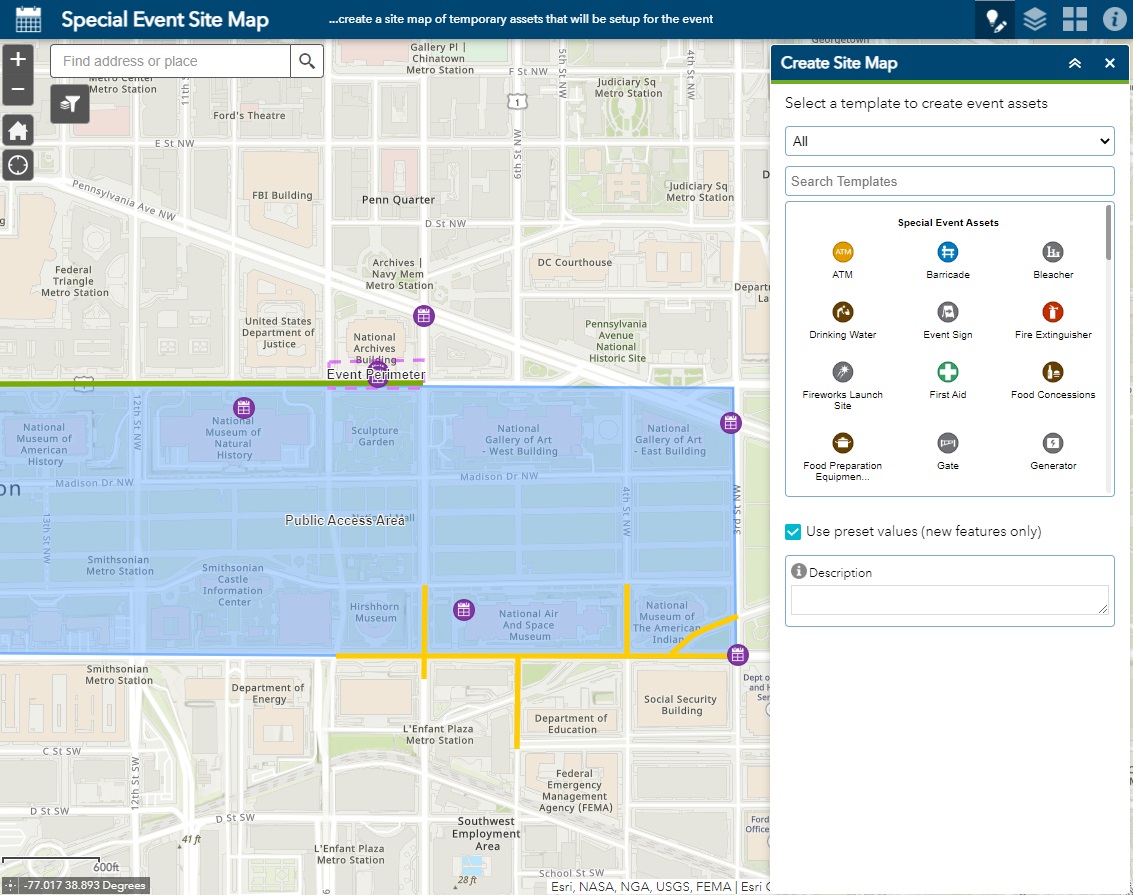Select the Generator asset template
The width and height of the screenshot is (1133, 895).
coord(1052,443)
